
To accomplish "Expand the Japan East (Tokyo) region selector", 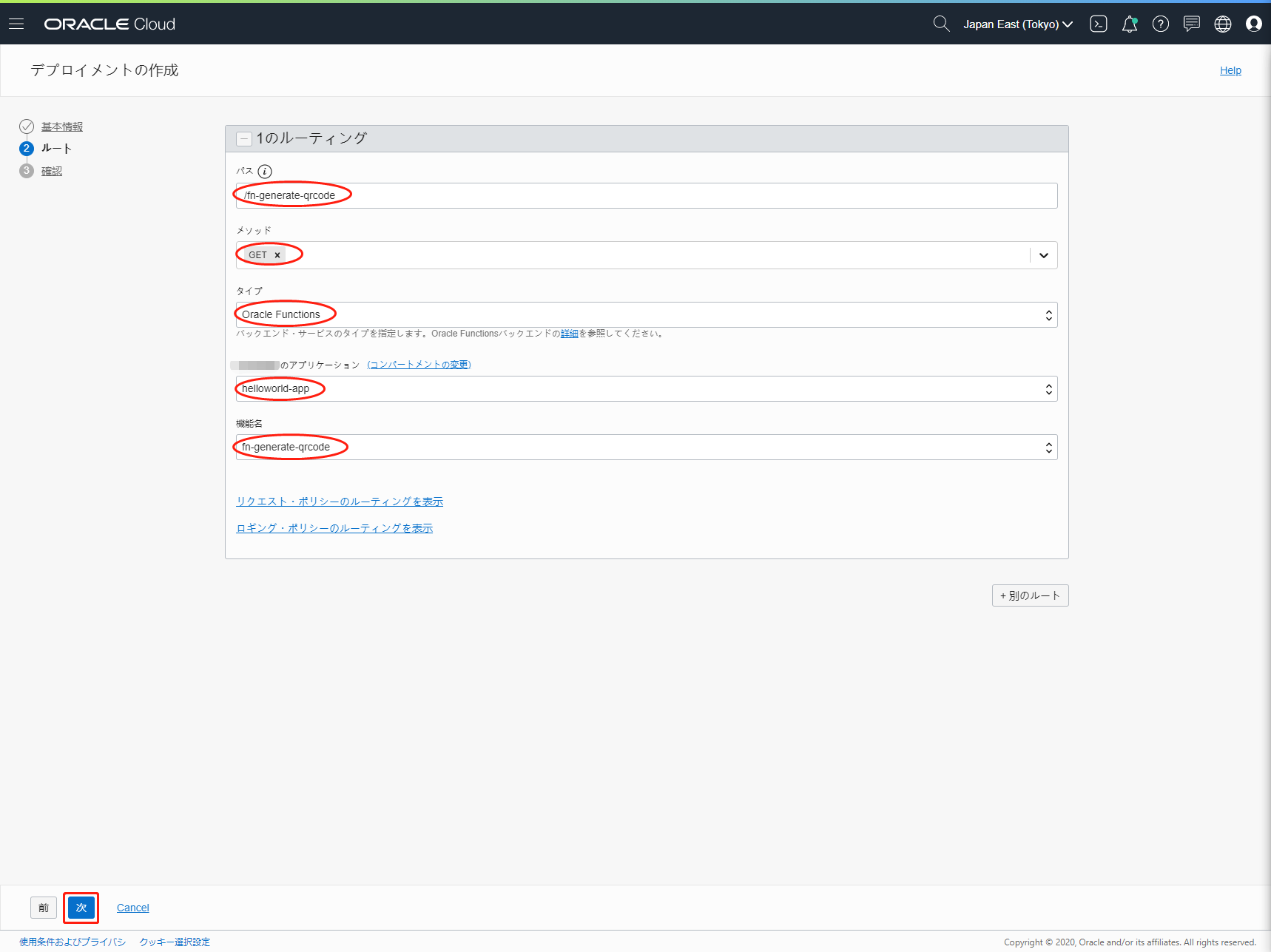I will coord(1017,24).
